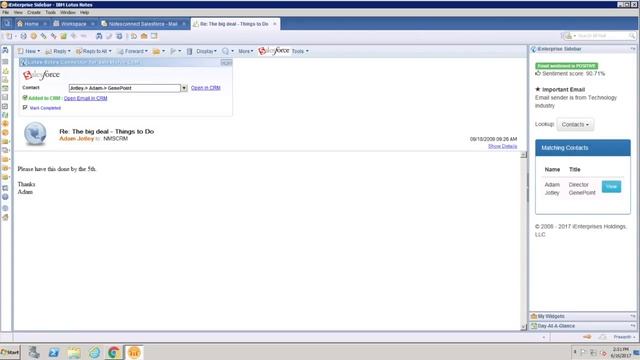Click the globe icon in left sidebar

click(5, 197)
